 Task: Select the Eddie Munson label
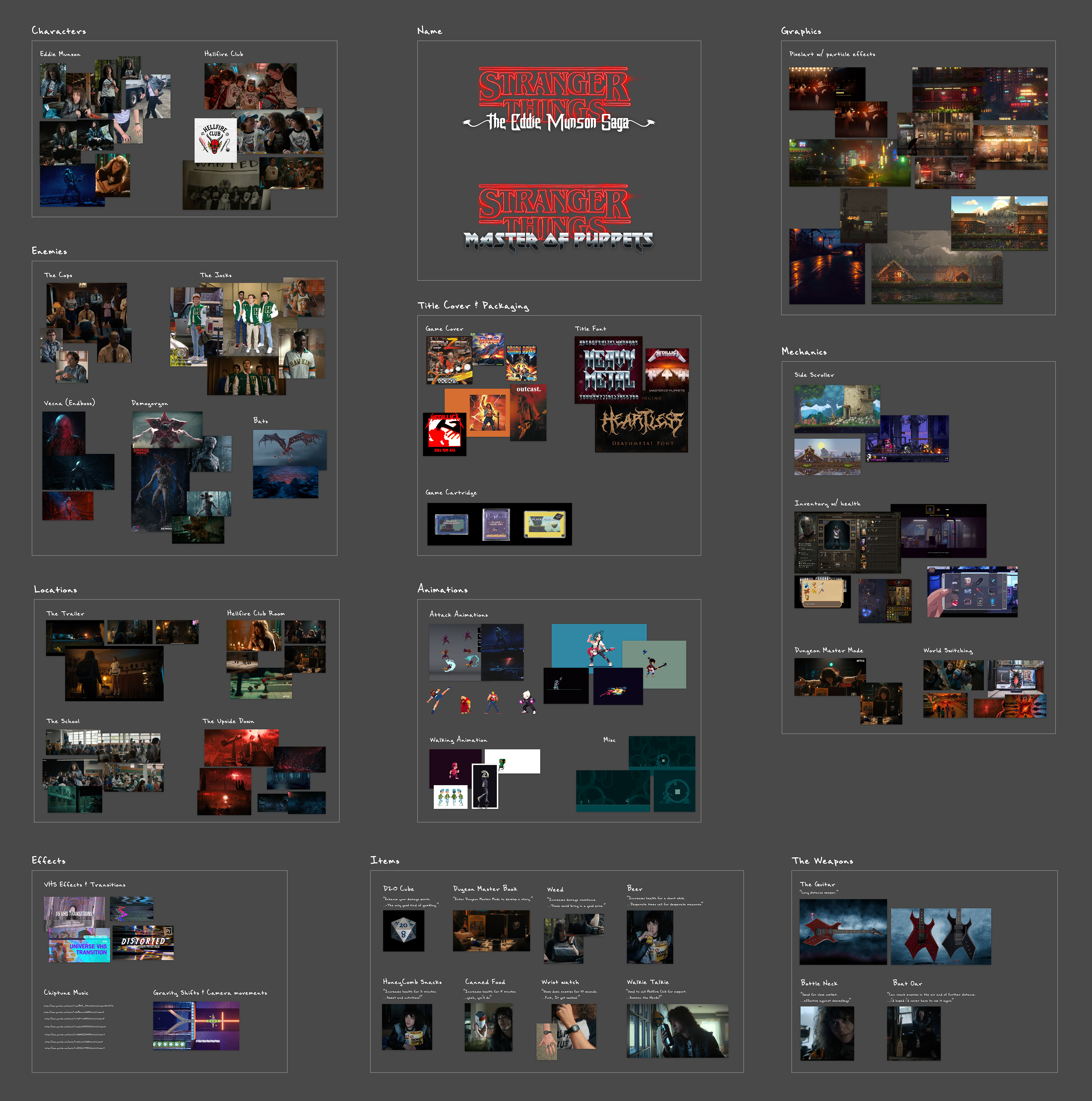coord(60,54)
